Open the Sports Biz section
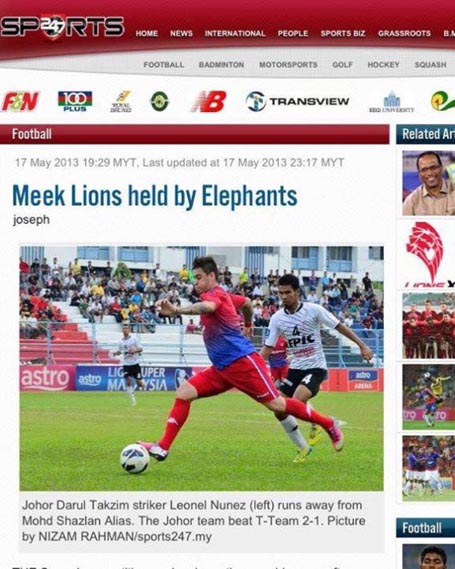455x569 pixels. [x=343, y=33]
